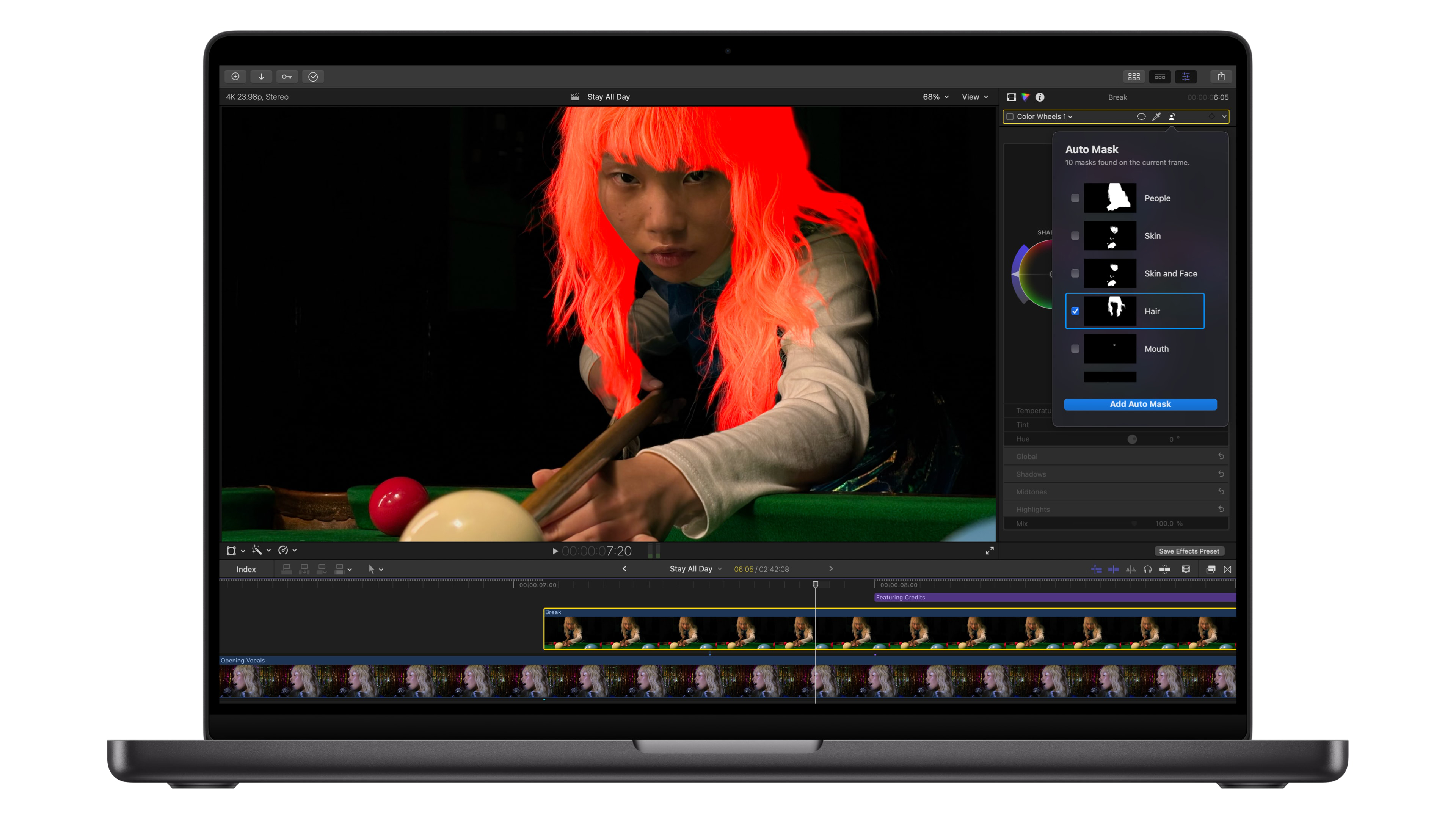Click the import media arrow icon
This screenshot has height=819, width=1456.
pyautogui.click(x=261, y=76)
